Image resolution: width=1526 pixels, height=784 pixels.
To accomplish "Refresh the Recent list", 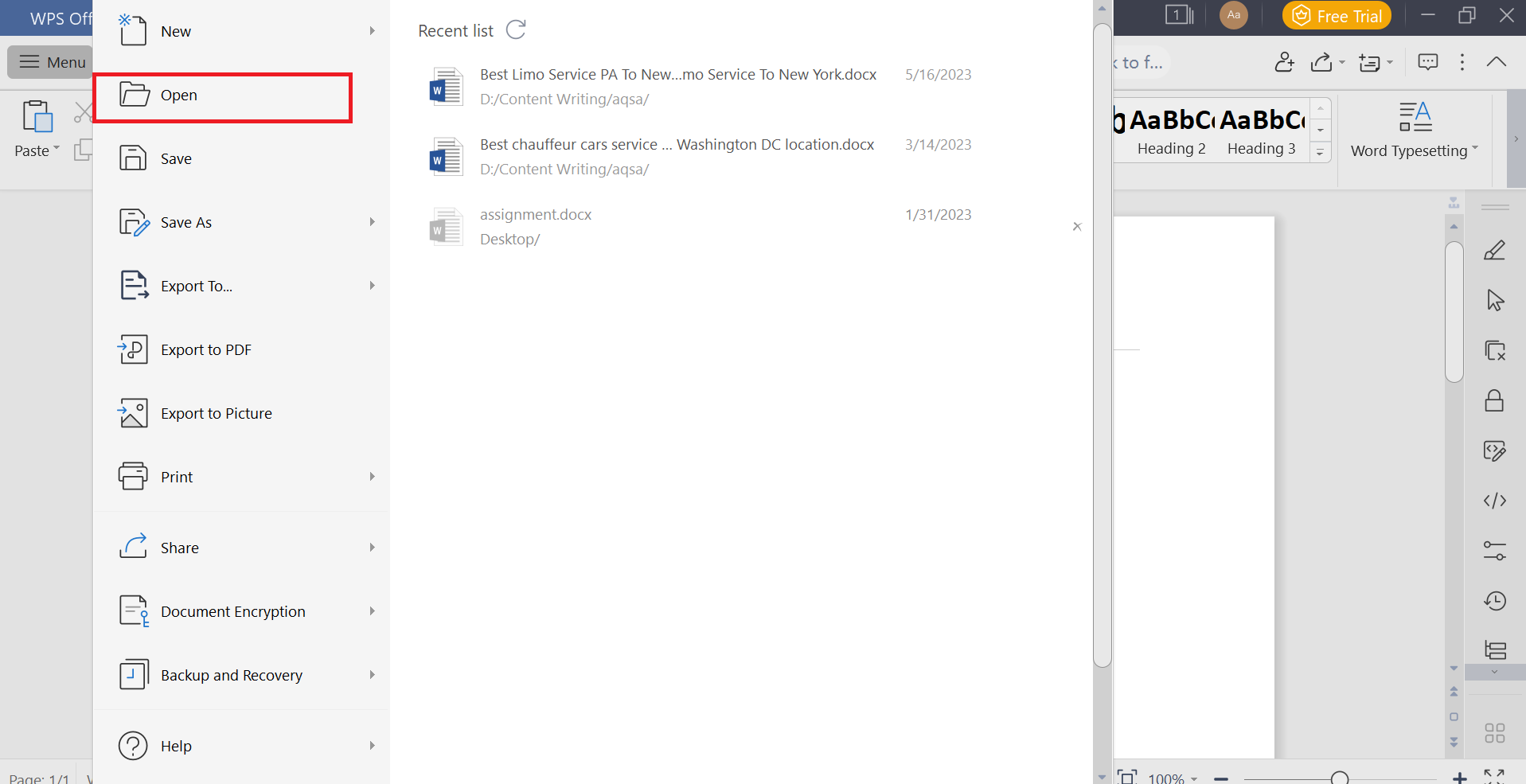I will [516, 29].
